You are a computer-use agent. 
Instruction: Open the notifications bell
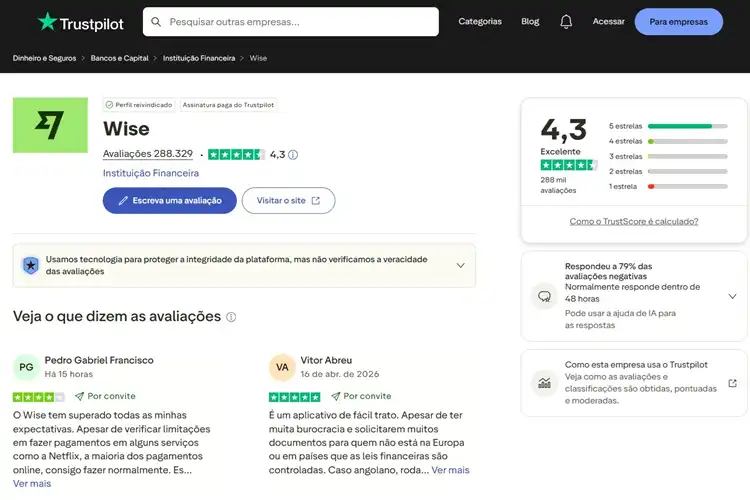pos(566,22)
